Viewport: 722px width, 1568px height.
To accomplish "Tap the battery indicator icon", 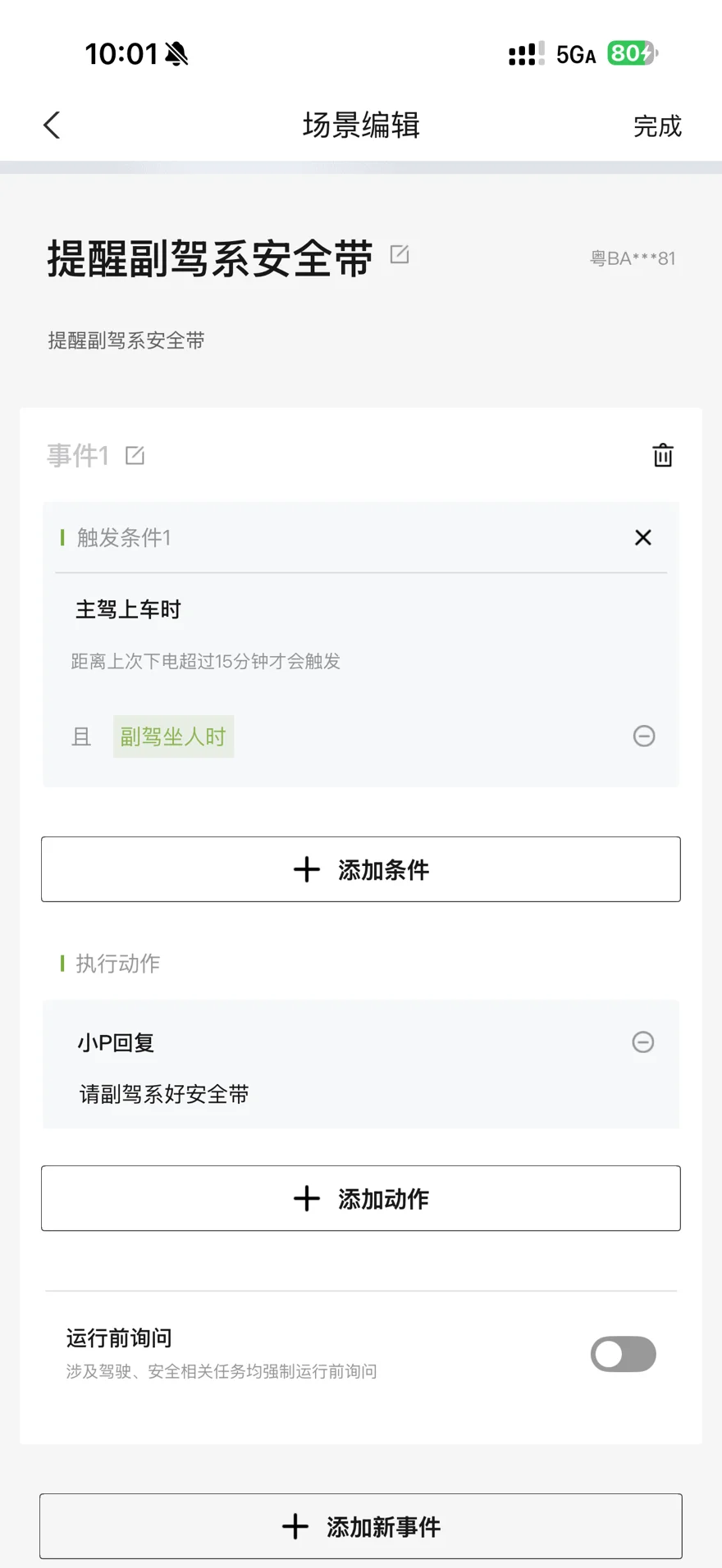I will (632, 54).
